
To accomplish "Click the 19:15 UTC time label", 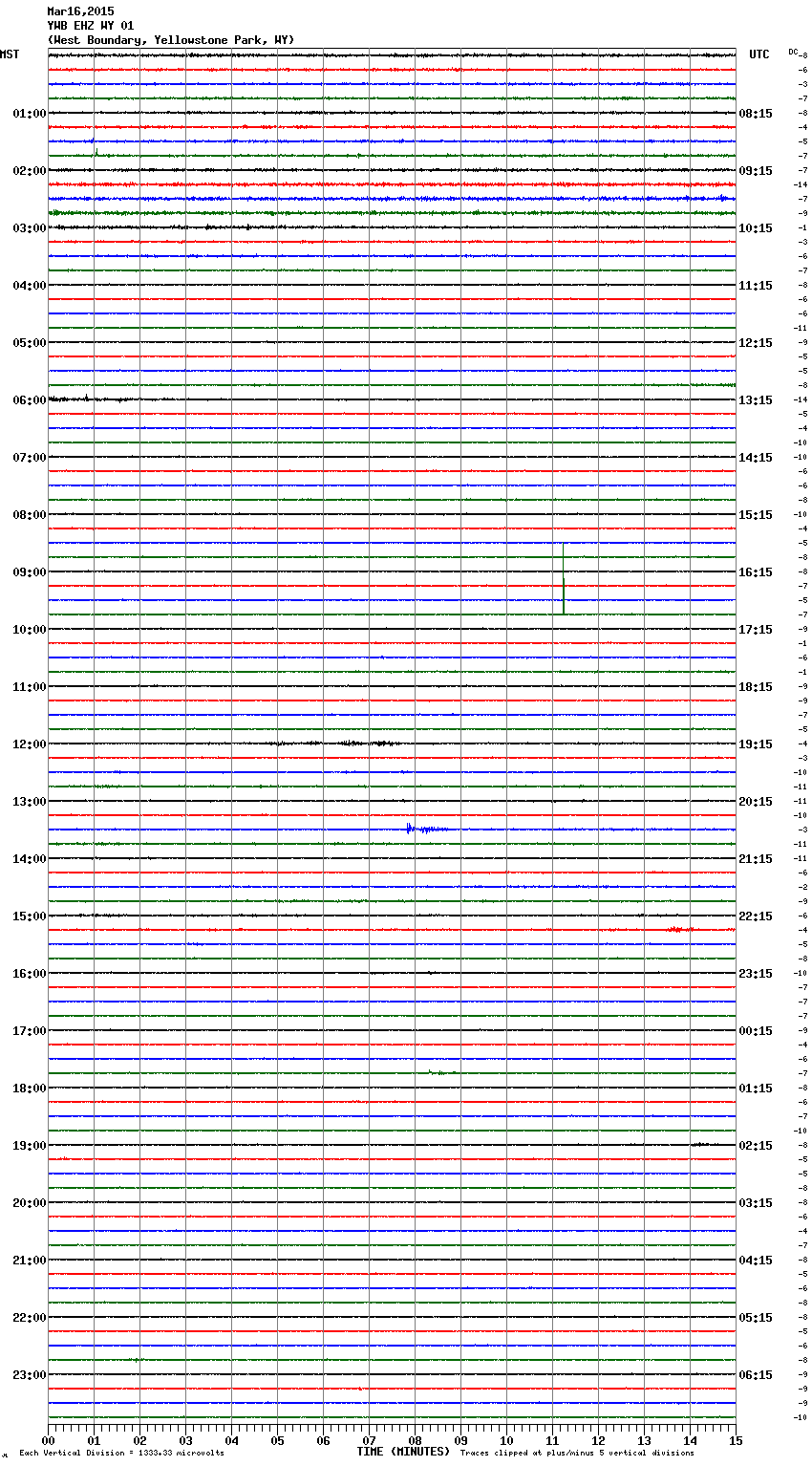I will (756, 744).
